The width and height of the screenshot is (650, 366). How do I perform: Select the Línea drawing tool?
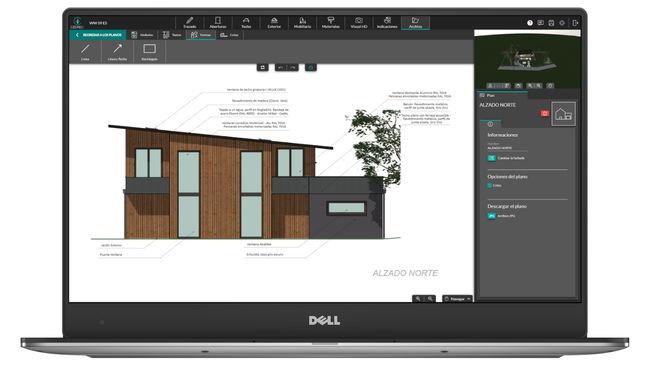point(85,52)
